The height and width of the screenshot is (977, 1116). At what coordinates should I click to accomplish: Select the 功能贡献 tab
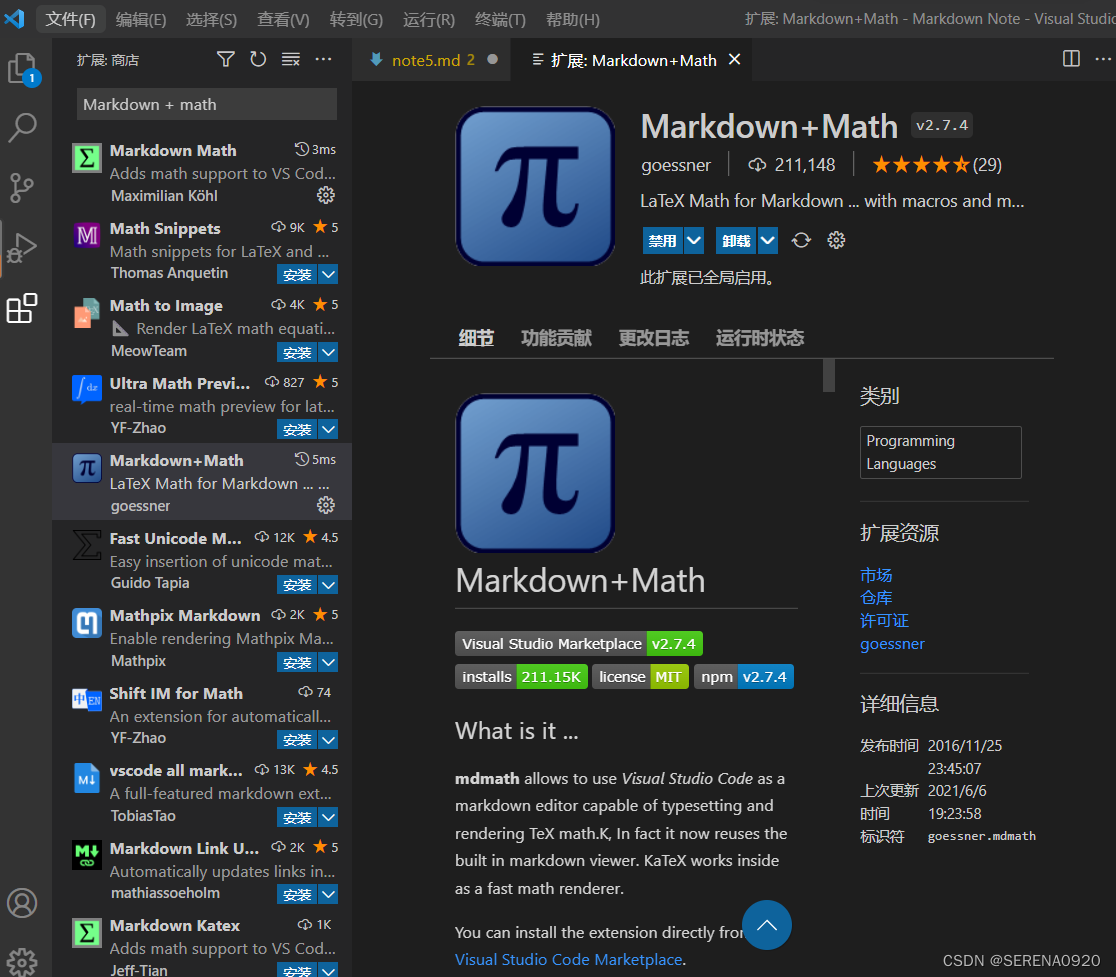pyautogui.click(x=556, y=338)
